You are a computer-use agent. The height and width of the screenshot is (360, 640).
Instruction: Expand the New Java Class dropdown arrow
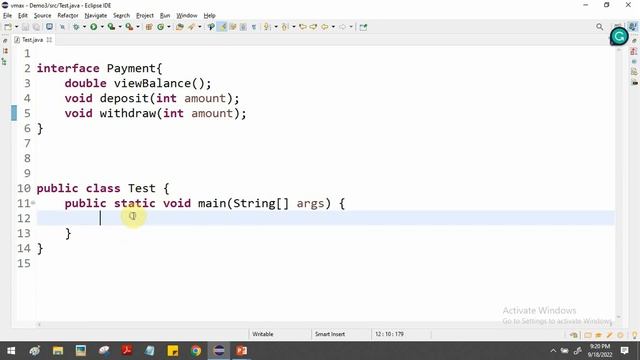coord(169,27)
